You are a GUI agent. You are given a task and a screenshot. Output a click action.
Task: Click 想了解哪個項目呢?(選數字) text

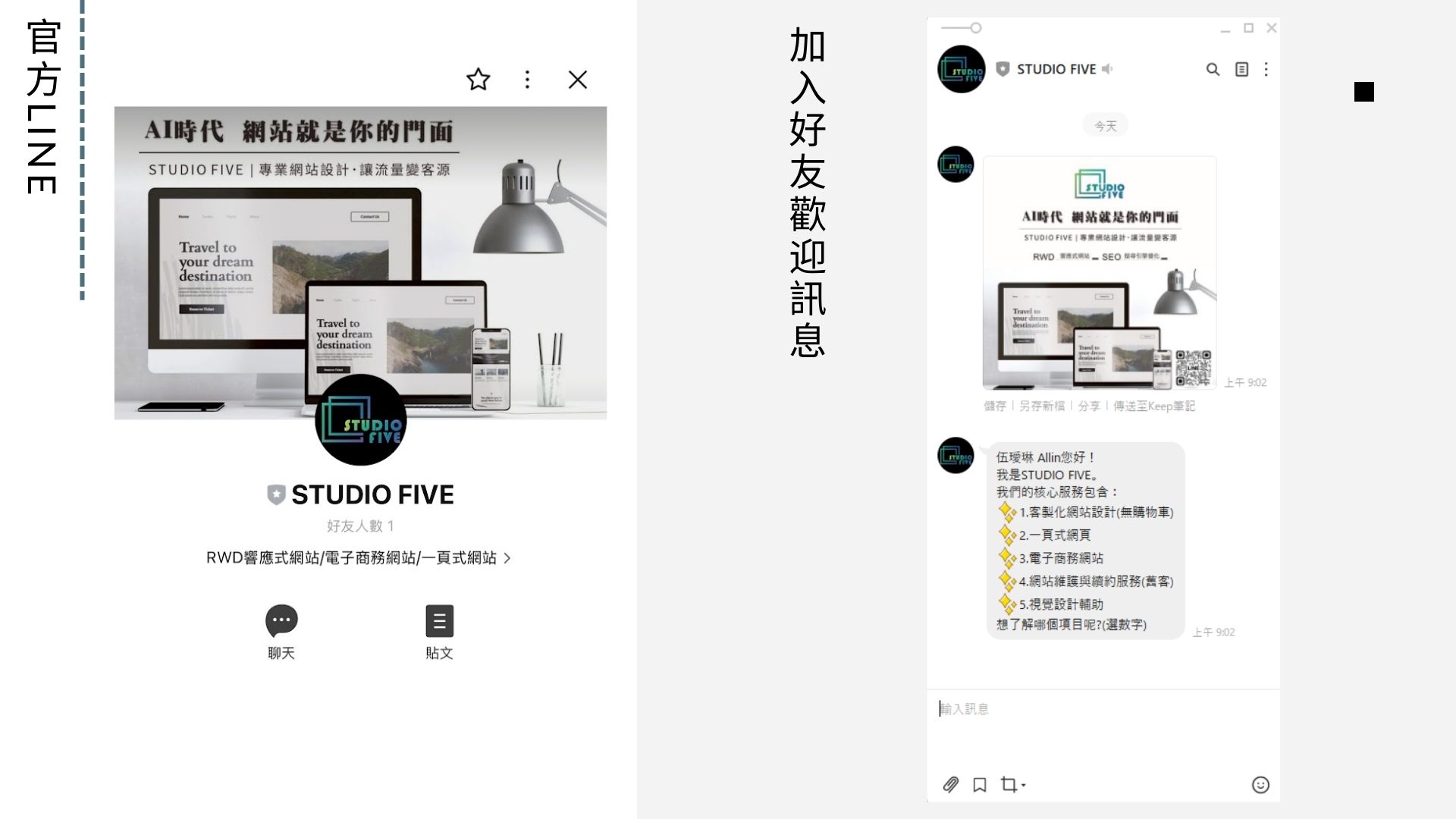[1071, 625]
